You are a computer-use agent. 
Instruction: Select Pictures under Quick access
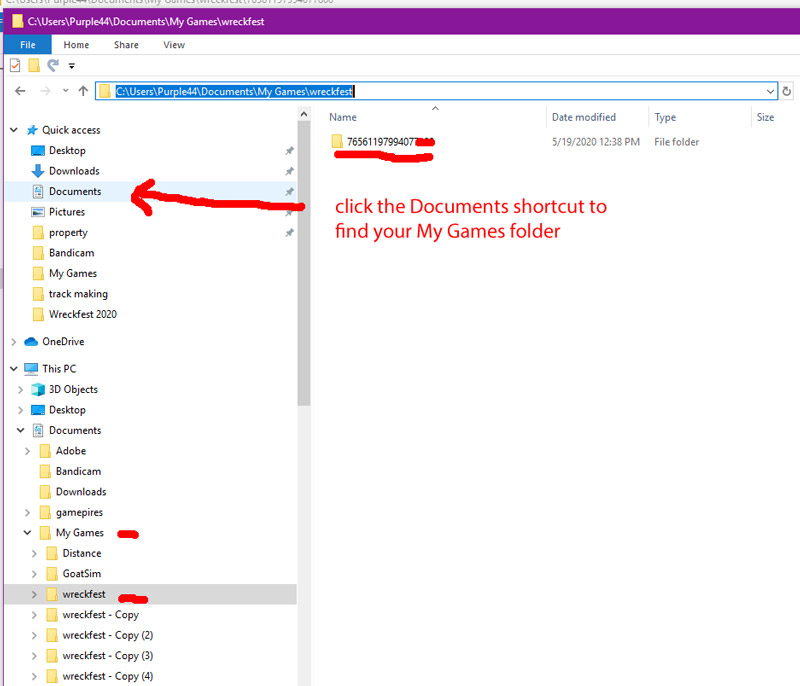tap(67, 212)
